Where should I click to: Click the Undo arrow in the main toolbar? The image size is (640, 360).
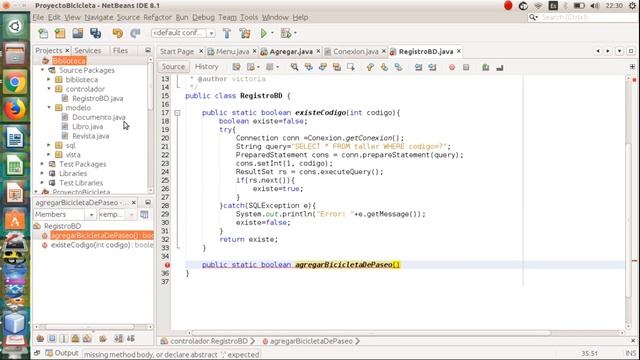tap(118, 33)
